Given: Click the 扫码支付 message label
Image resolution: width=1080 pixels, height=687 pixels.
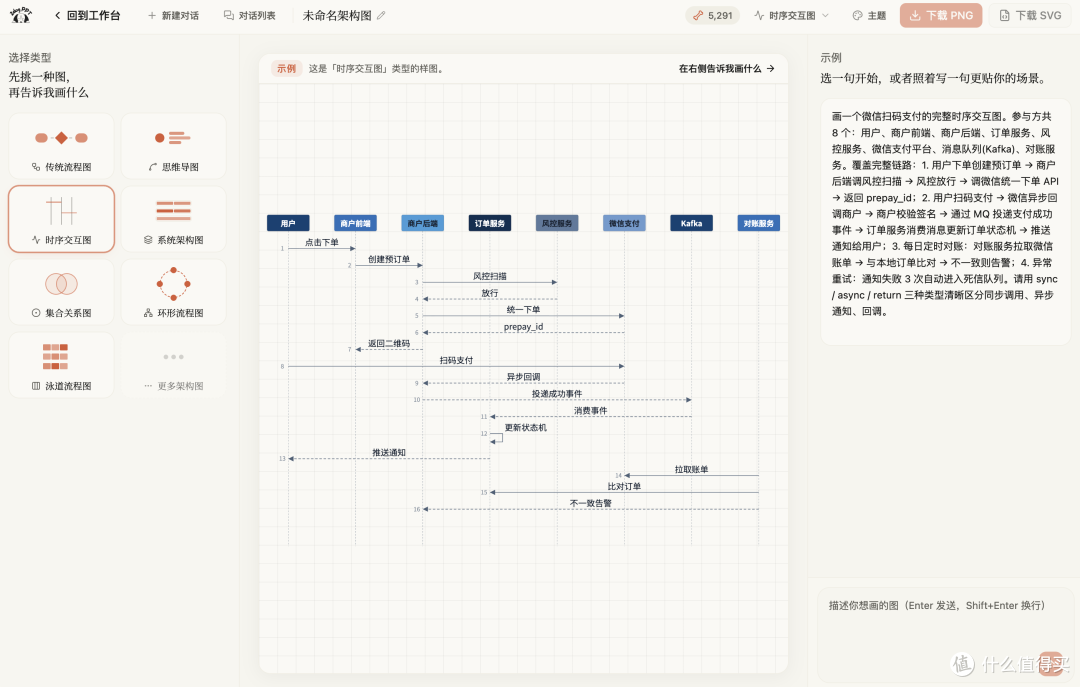Looking at the screenshot, I should [456, 360].
